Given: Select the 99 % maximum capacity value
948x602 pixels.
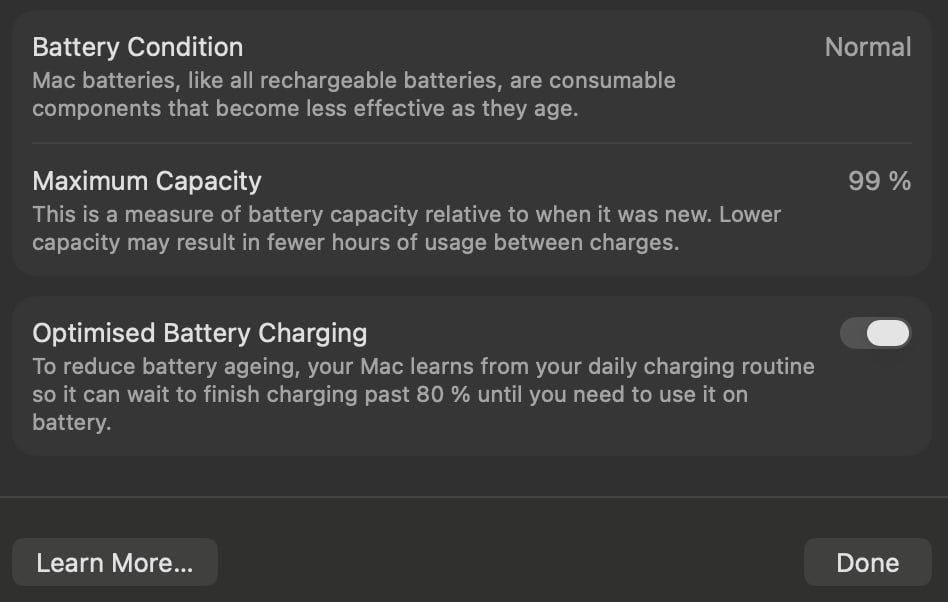Looking at the screenshot, I should coord(879,181).
